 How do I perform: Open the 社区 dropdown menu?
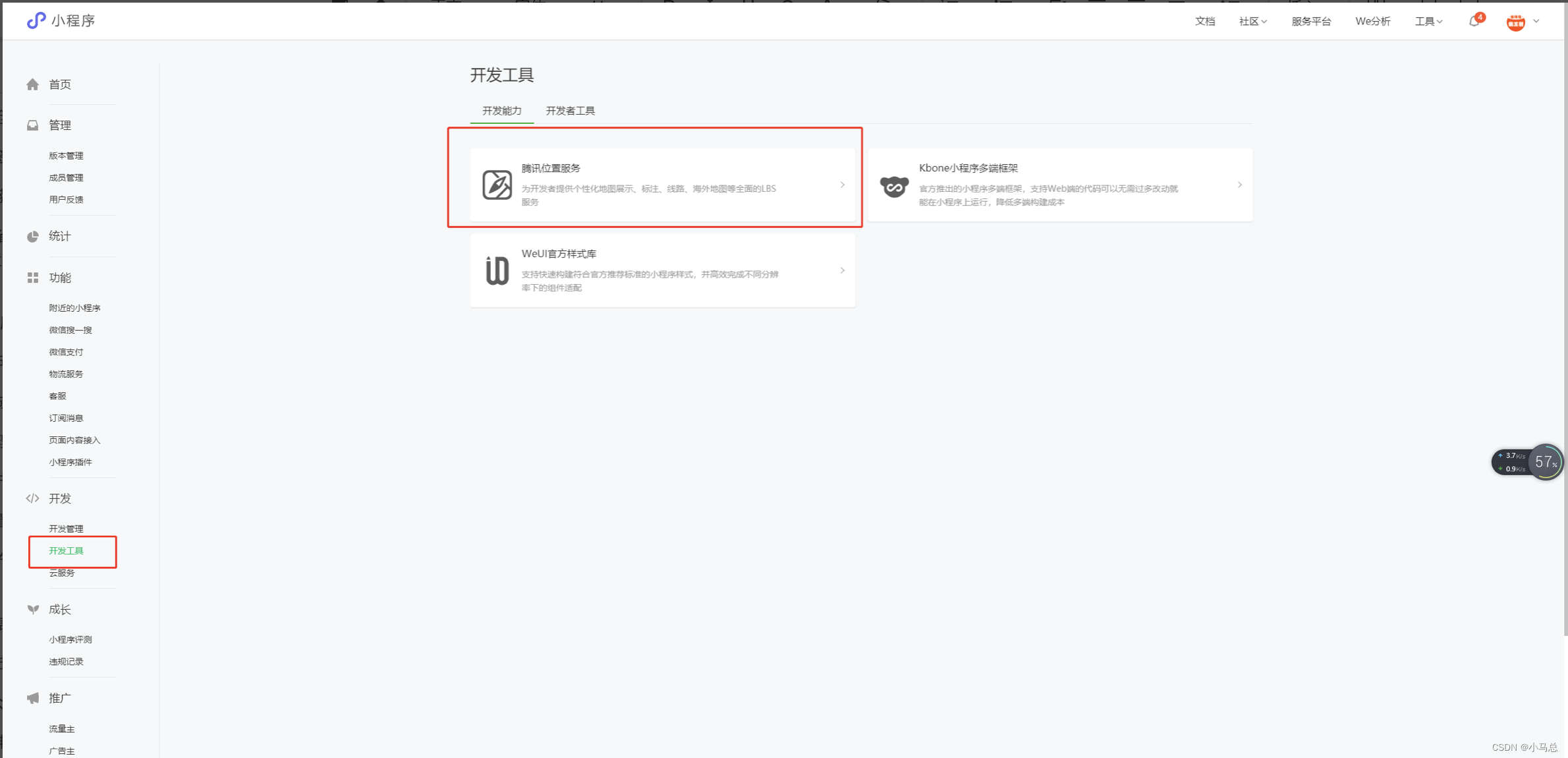(1252, 21)
